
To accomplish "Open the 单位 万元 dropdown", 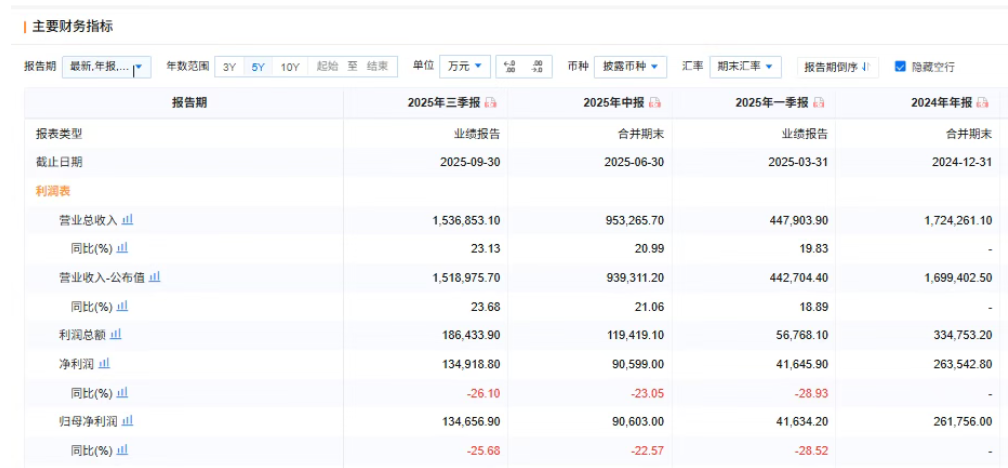I will click(465, 66).
